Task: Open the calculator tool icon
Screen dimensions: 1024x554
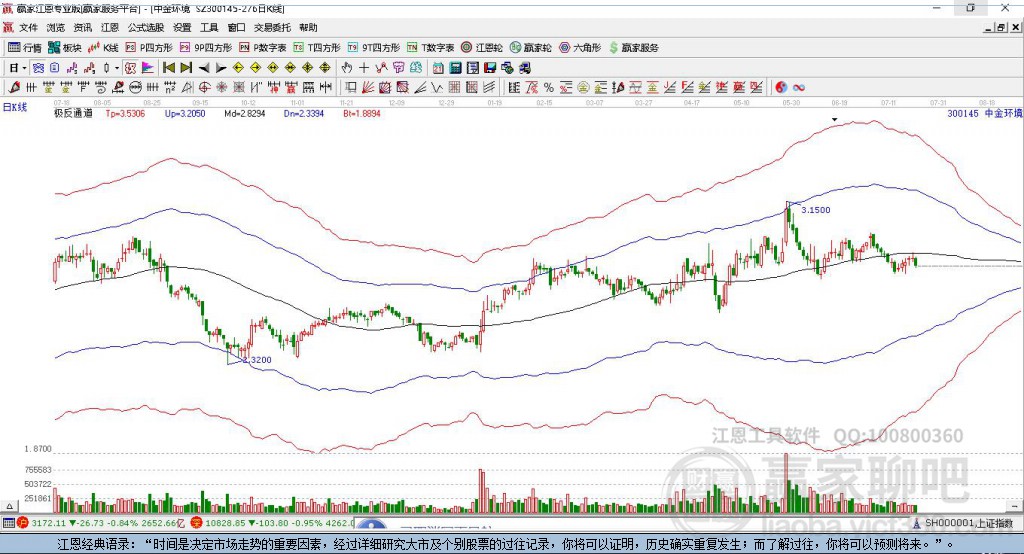Action: tap(456, 68)
